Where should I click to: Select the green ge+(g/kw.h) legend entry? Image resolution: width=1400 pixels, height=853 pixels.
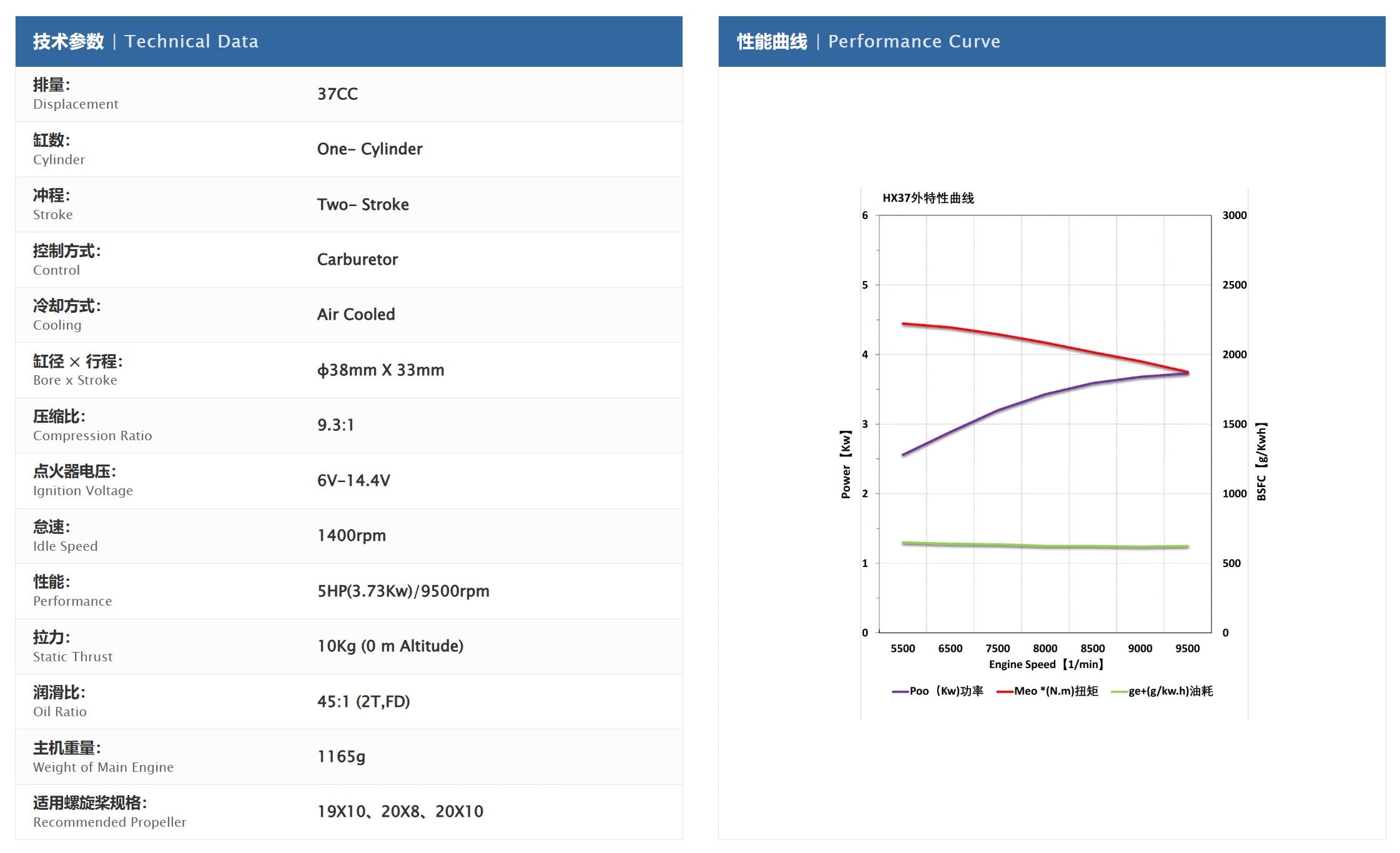(x=1162, y=691)
